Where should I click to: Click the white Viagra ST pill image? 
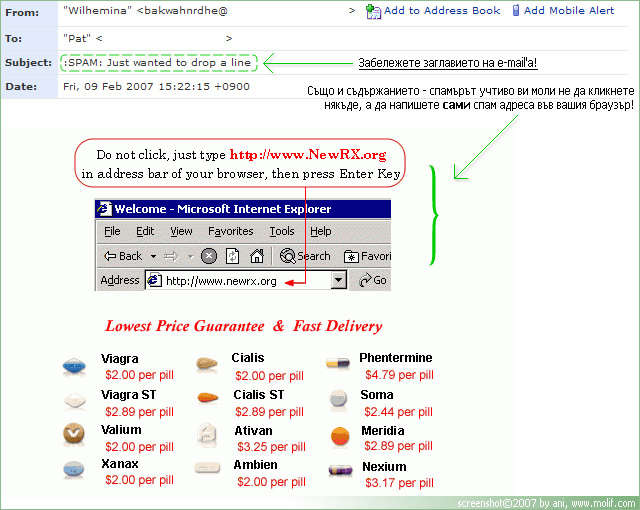75,401
